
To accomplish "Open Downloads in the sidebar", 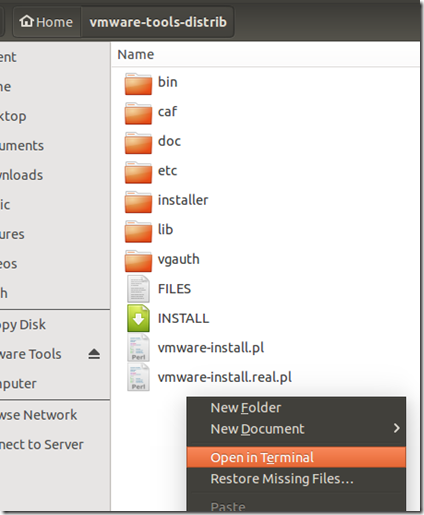I will [x=55, y=175].
